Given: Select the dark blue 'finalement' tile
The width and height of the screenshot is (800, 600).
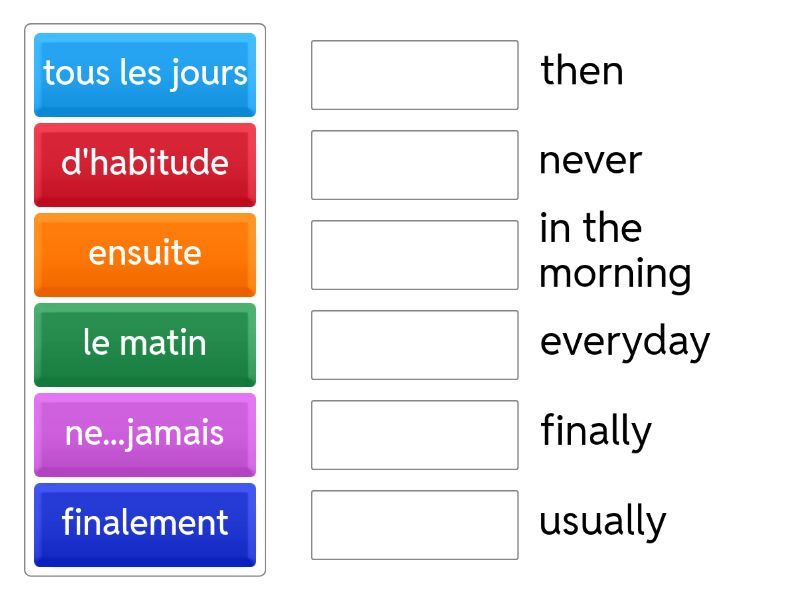Looking at the screenshot, I should (145, 524).
